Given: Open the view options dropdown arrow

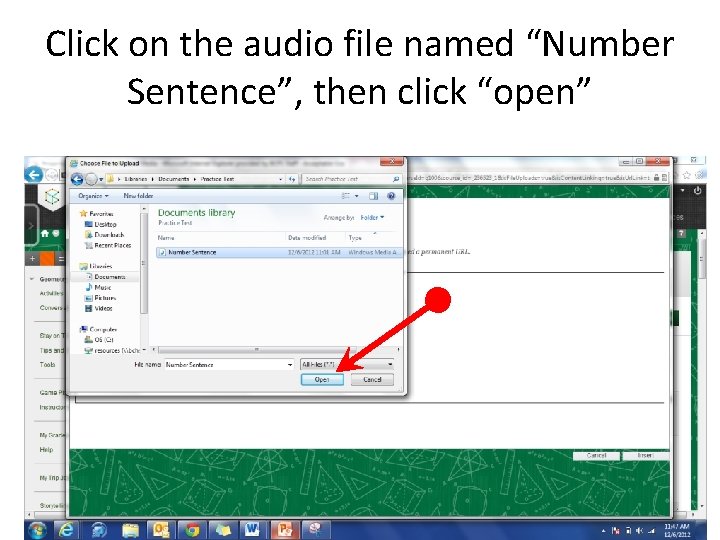Looking at the screenshot, I should coord(357,197).
